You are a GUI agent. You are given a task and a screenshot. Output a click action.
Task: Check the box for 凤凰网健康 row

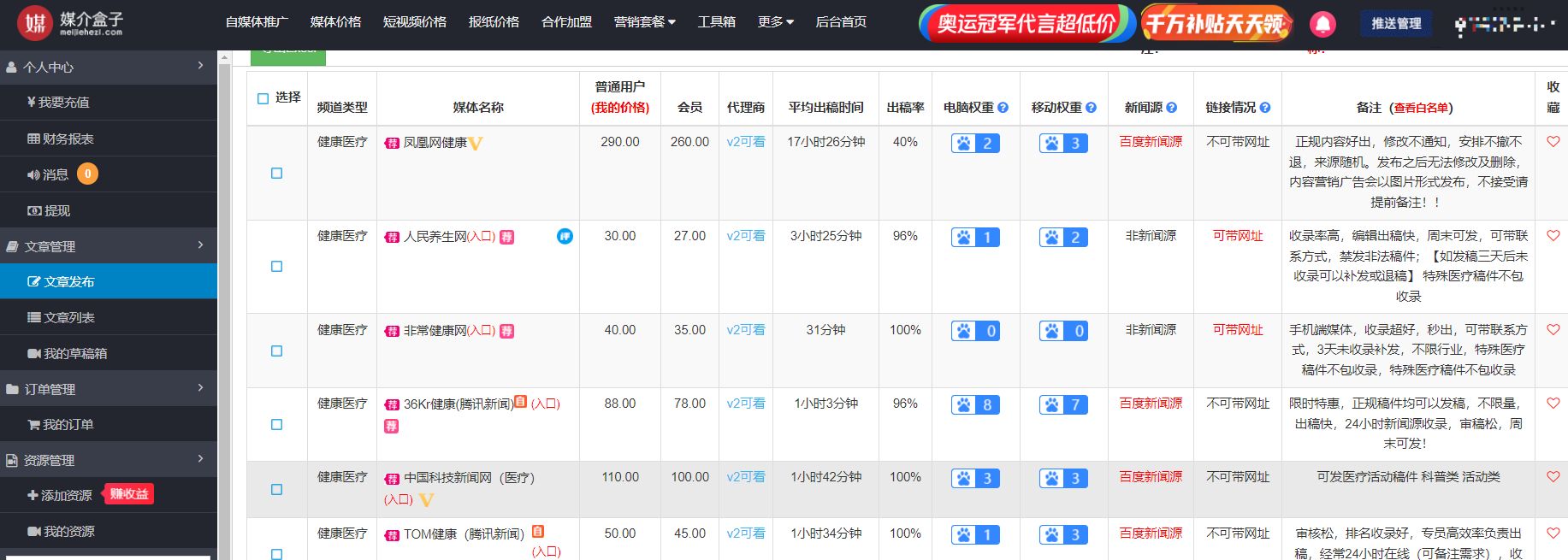pyautogui.click(x=276, y=173)
